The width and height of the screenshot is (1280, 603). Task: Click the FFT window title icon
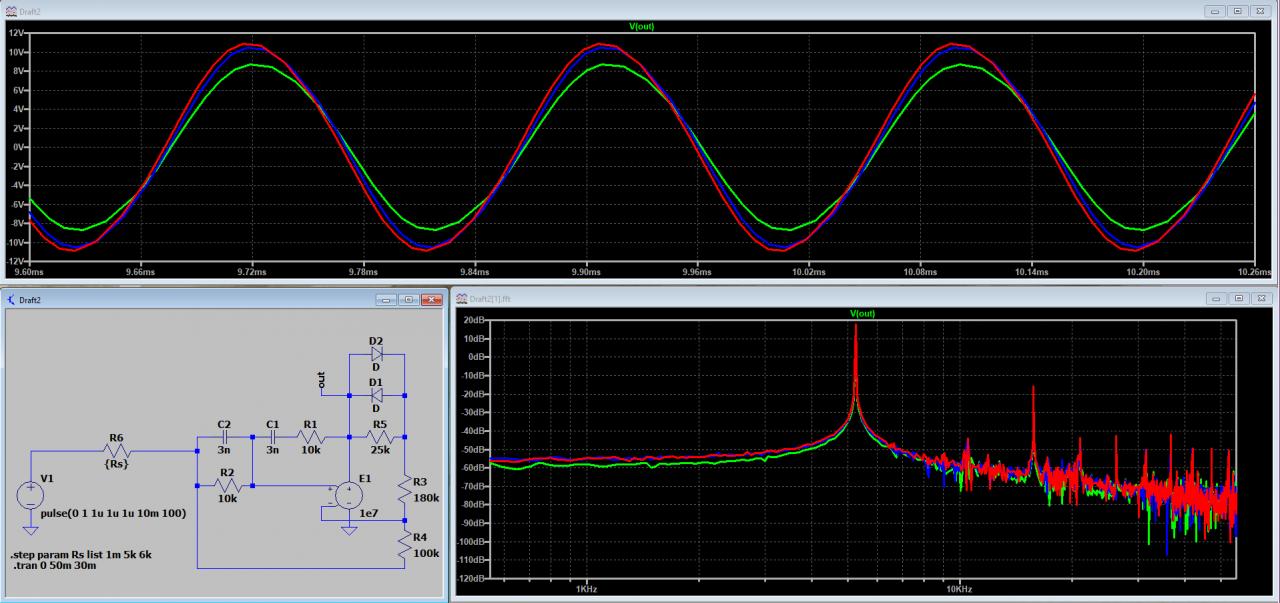[x=461, y=299]
